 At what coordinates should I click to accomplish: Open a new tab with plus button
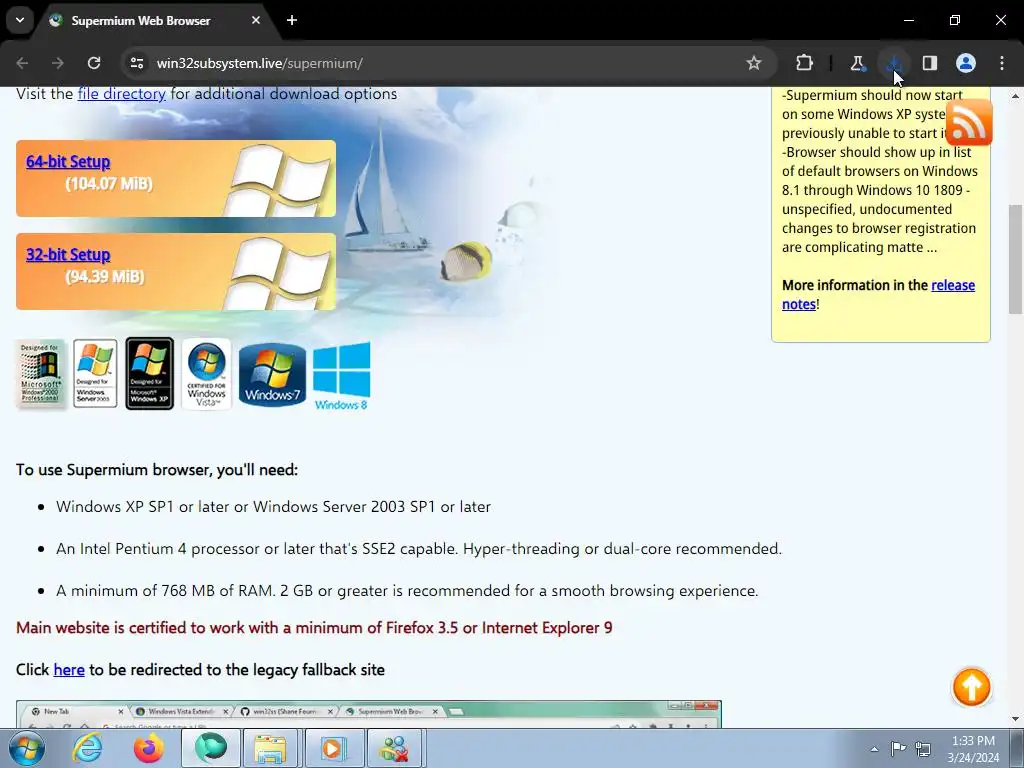[292, 20]
